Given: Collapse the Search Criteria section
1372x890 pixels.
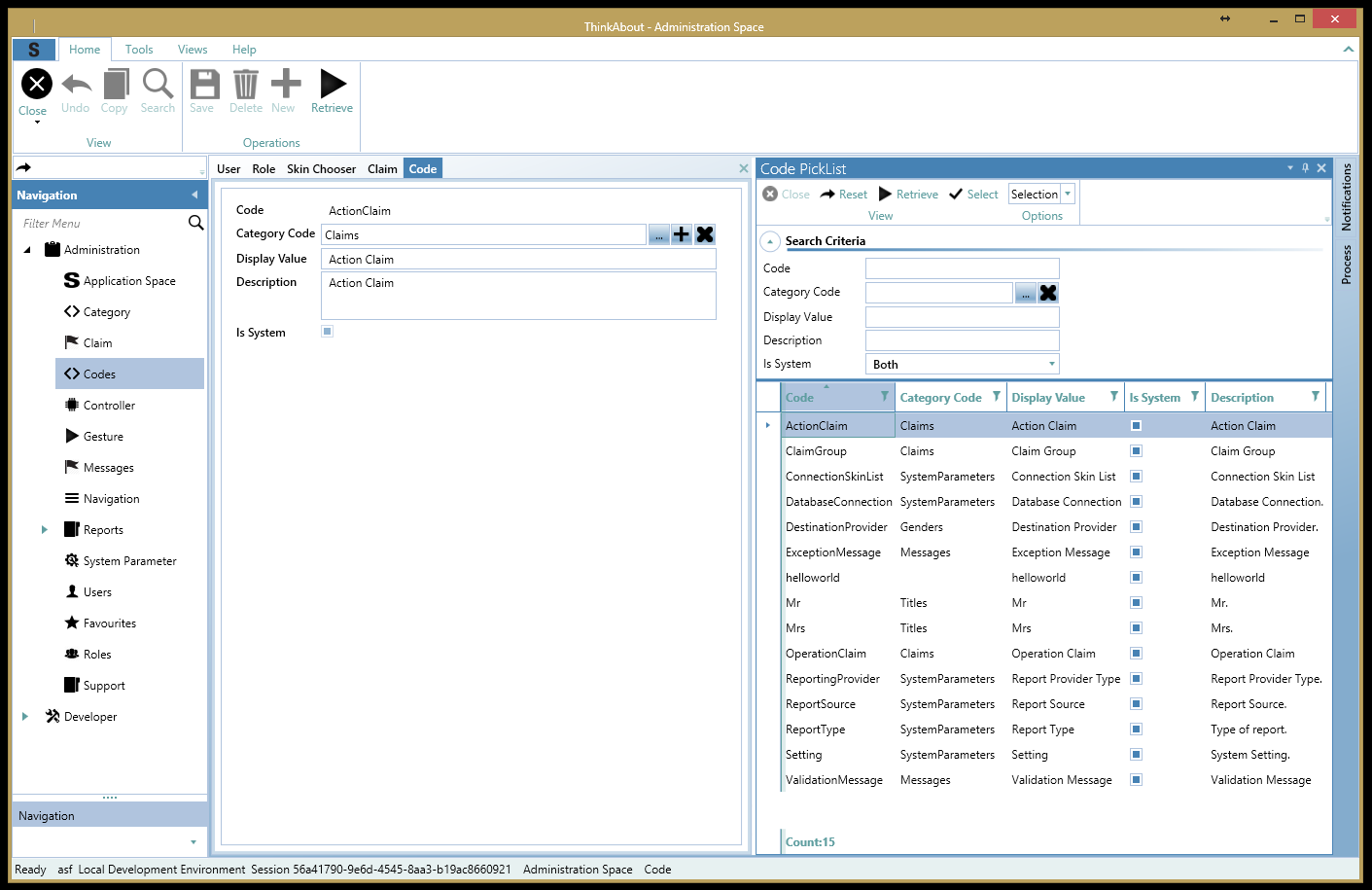Looking at the screenshot, I should point(770,241).
